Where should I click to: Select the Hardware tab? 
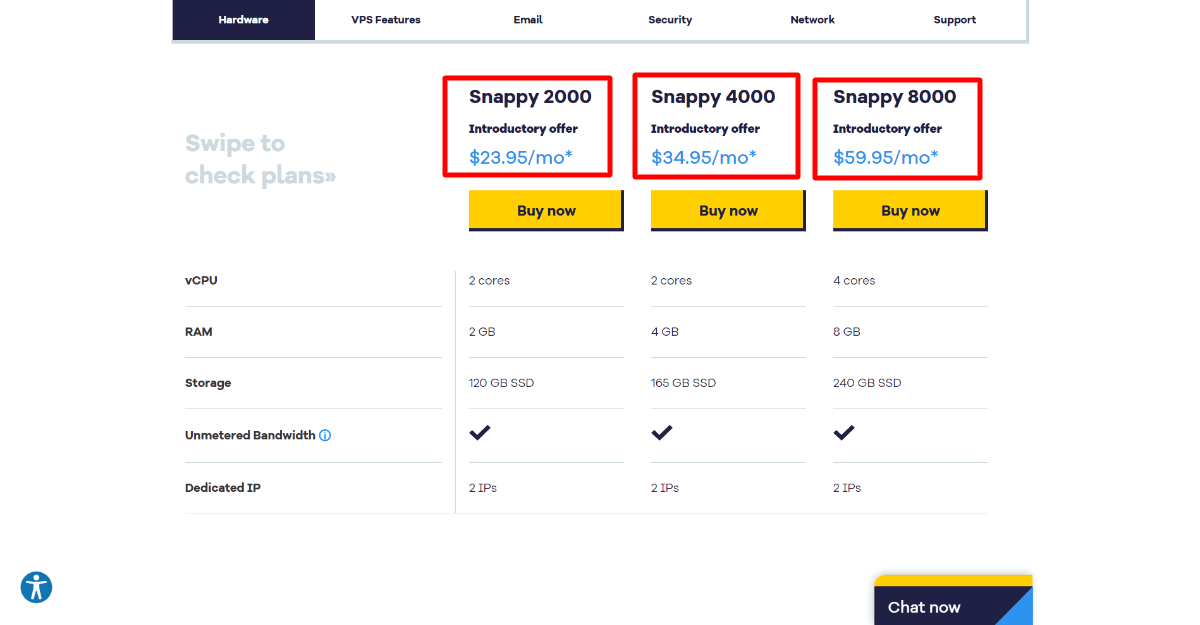(243, 19)
